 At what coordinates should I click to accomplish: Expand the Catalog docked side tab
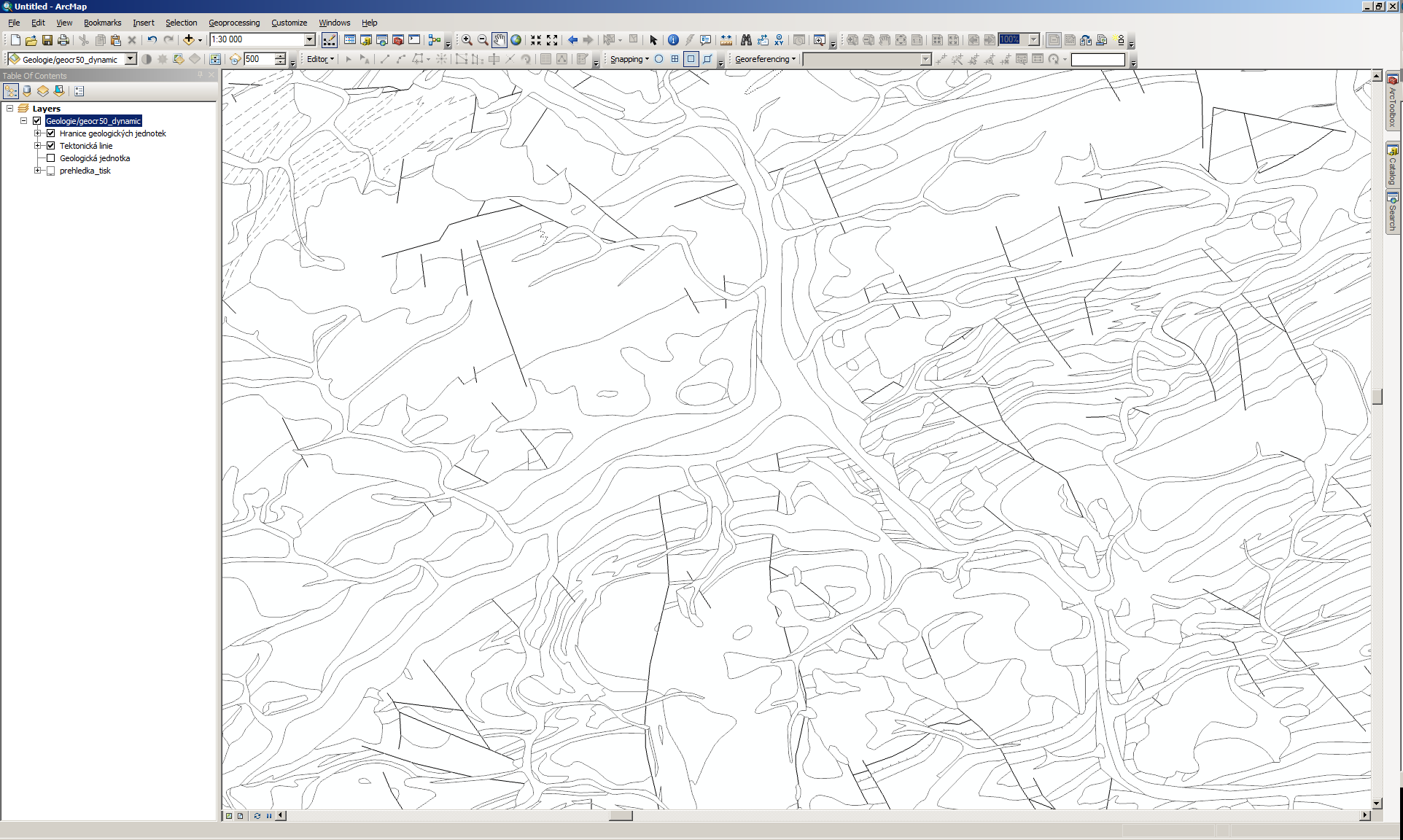point(1392,166)
